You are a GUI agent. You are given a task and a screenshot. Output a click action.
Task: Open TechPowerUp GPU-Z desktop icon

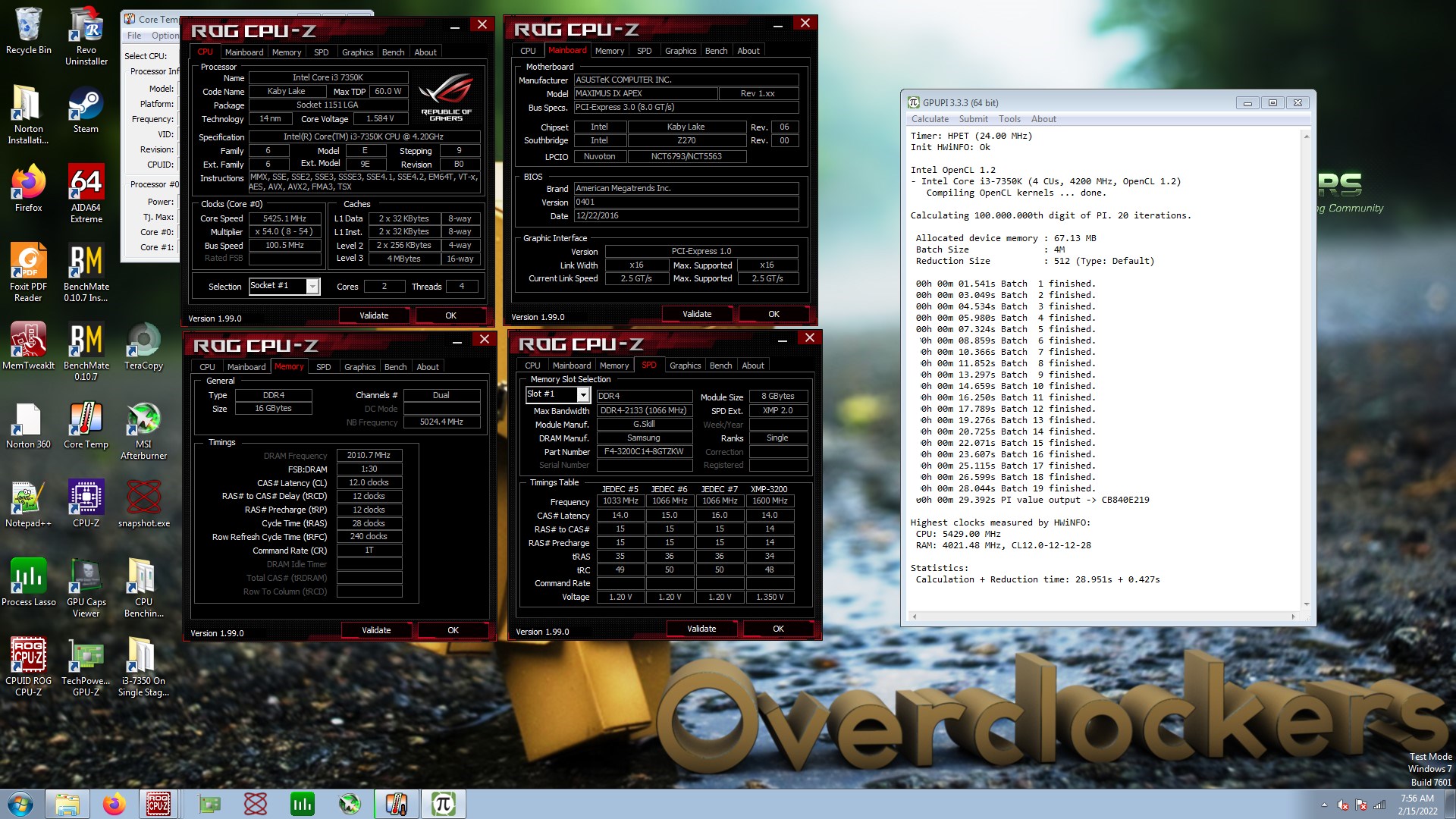tap(86, 667)
